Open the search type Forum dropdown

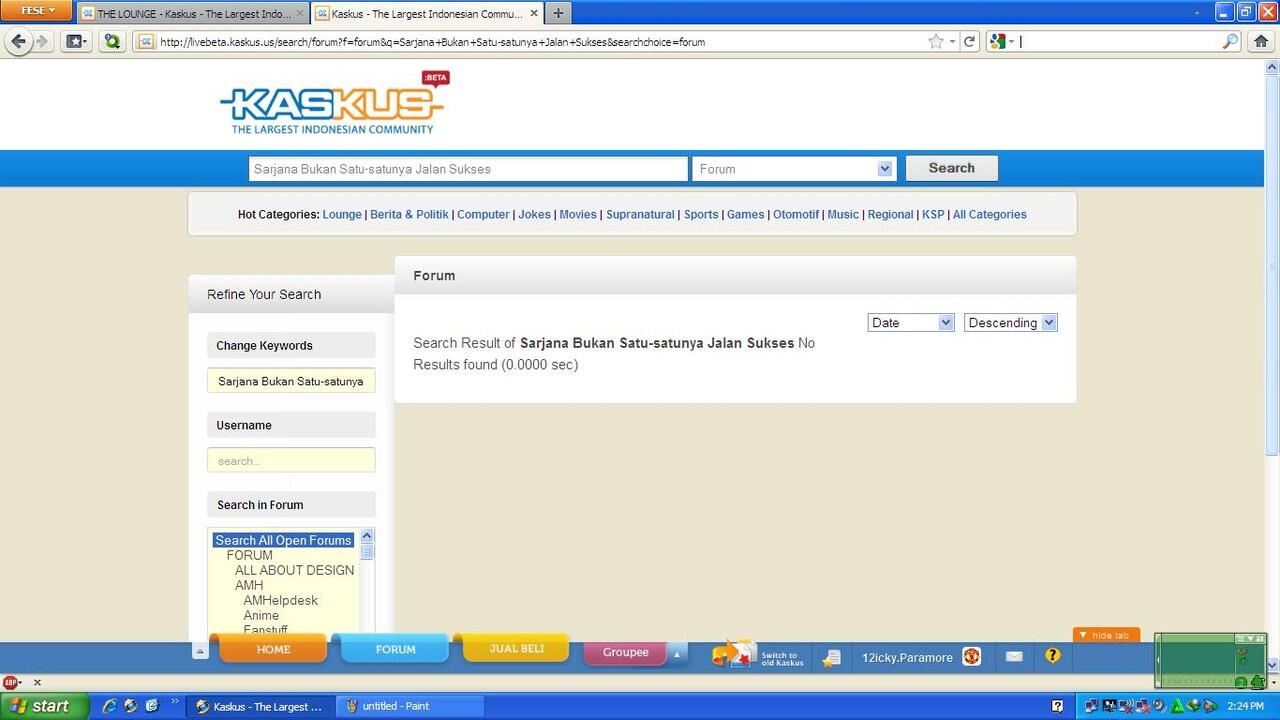[794, 169]
